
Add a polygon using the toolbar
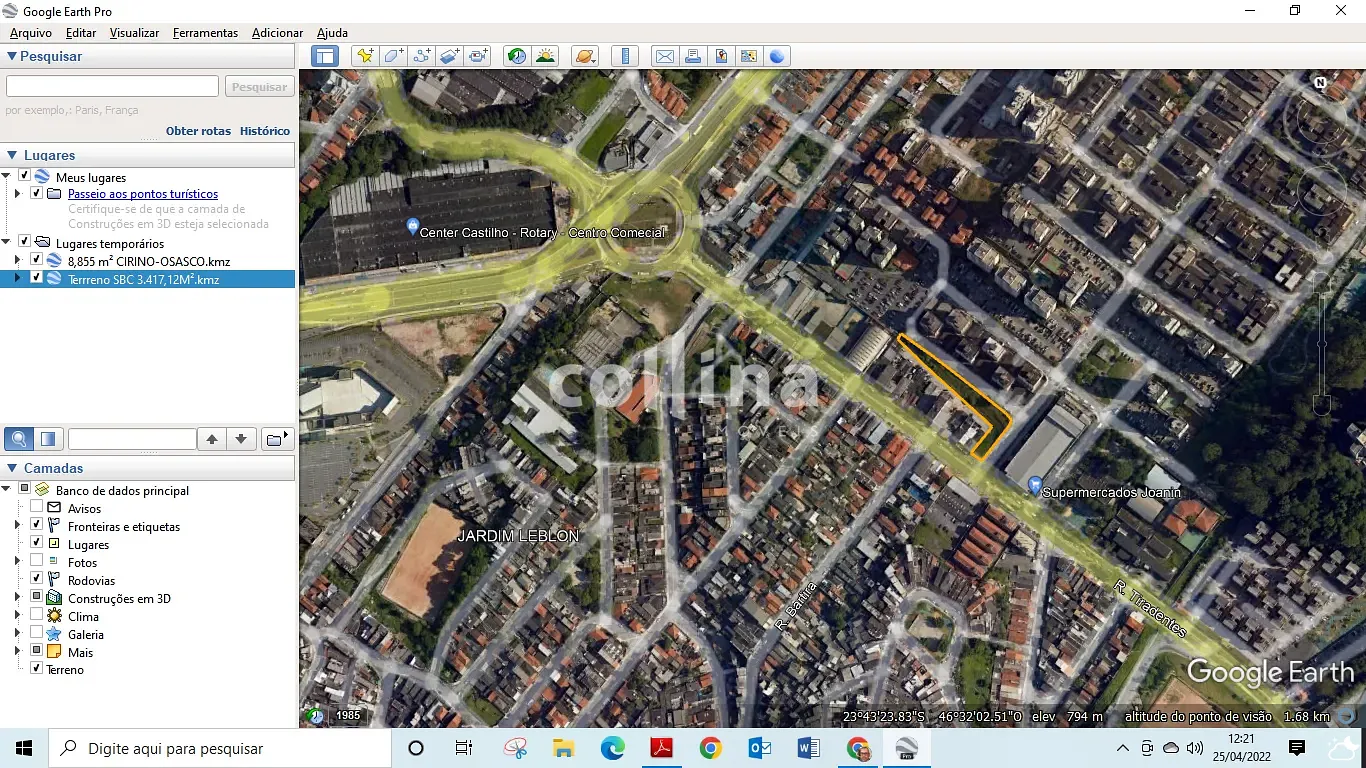coord(394,56)
